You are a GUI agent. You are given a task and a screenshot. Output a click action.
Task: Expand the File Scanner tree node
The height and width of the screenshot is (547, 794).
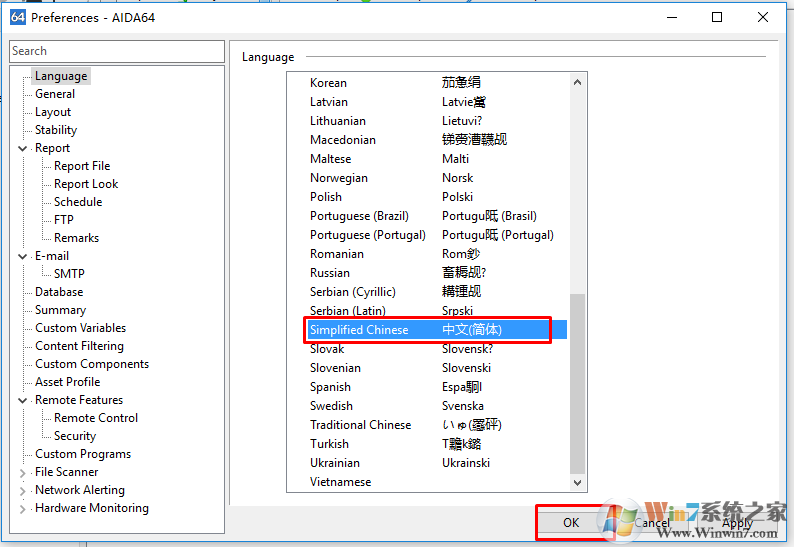22,473
